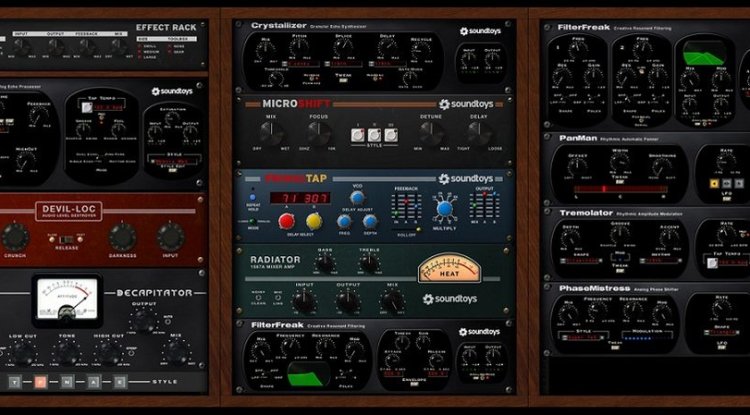Select Decapitator style A

point(94,382)
